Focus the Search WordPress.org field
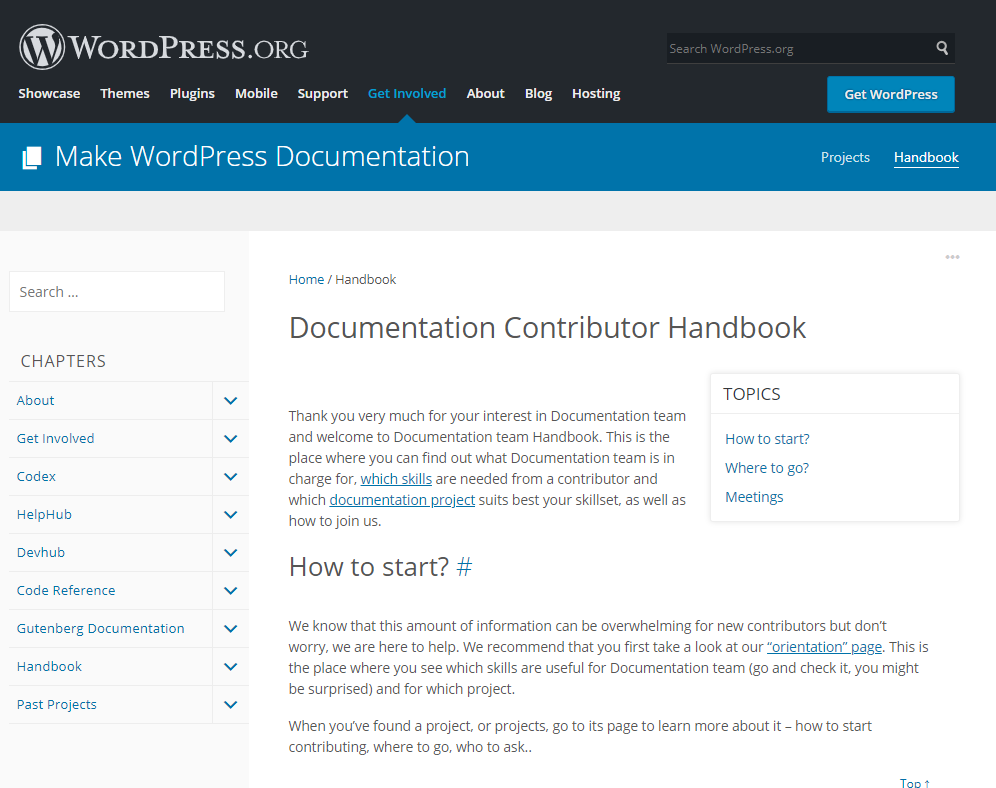This screenshot has height=788, width=996. click(800, 48)
